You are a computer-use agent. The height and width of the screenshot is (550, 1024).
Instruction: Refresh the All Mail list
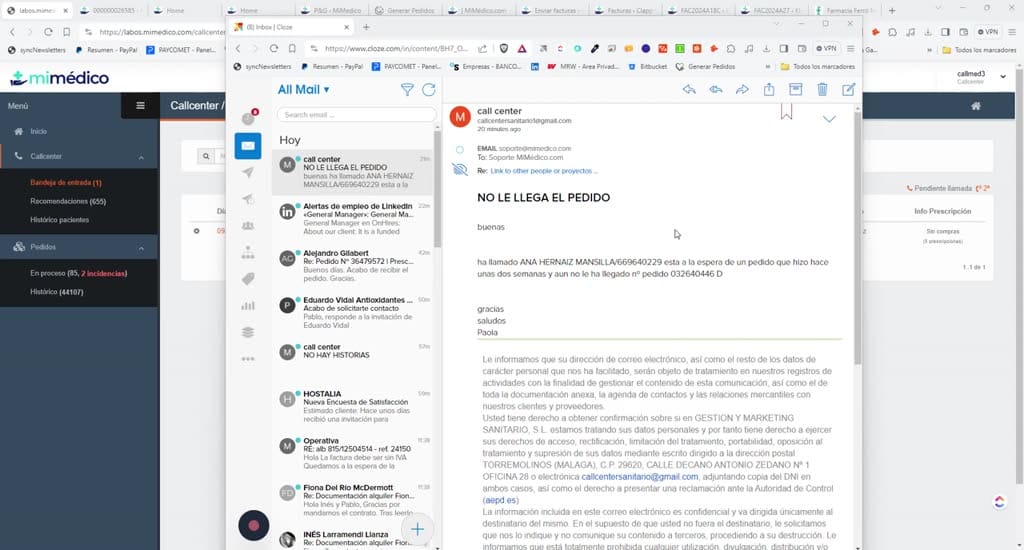click(x=428, y=89)
